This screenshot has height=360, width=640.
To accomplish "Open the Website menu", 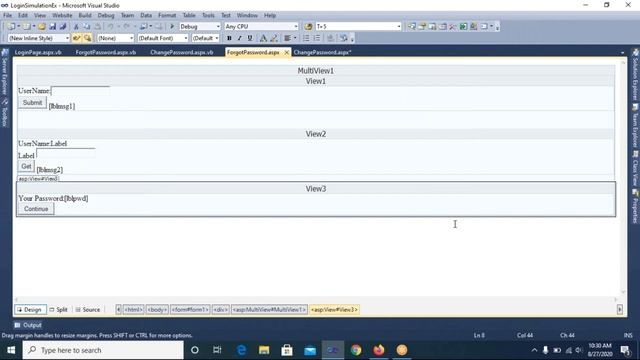I will pyautogui.click(x=62, y=16).
